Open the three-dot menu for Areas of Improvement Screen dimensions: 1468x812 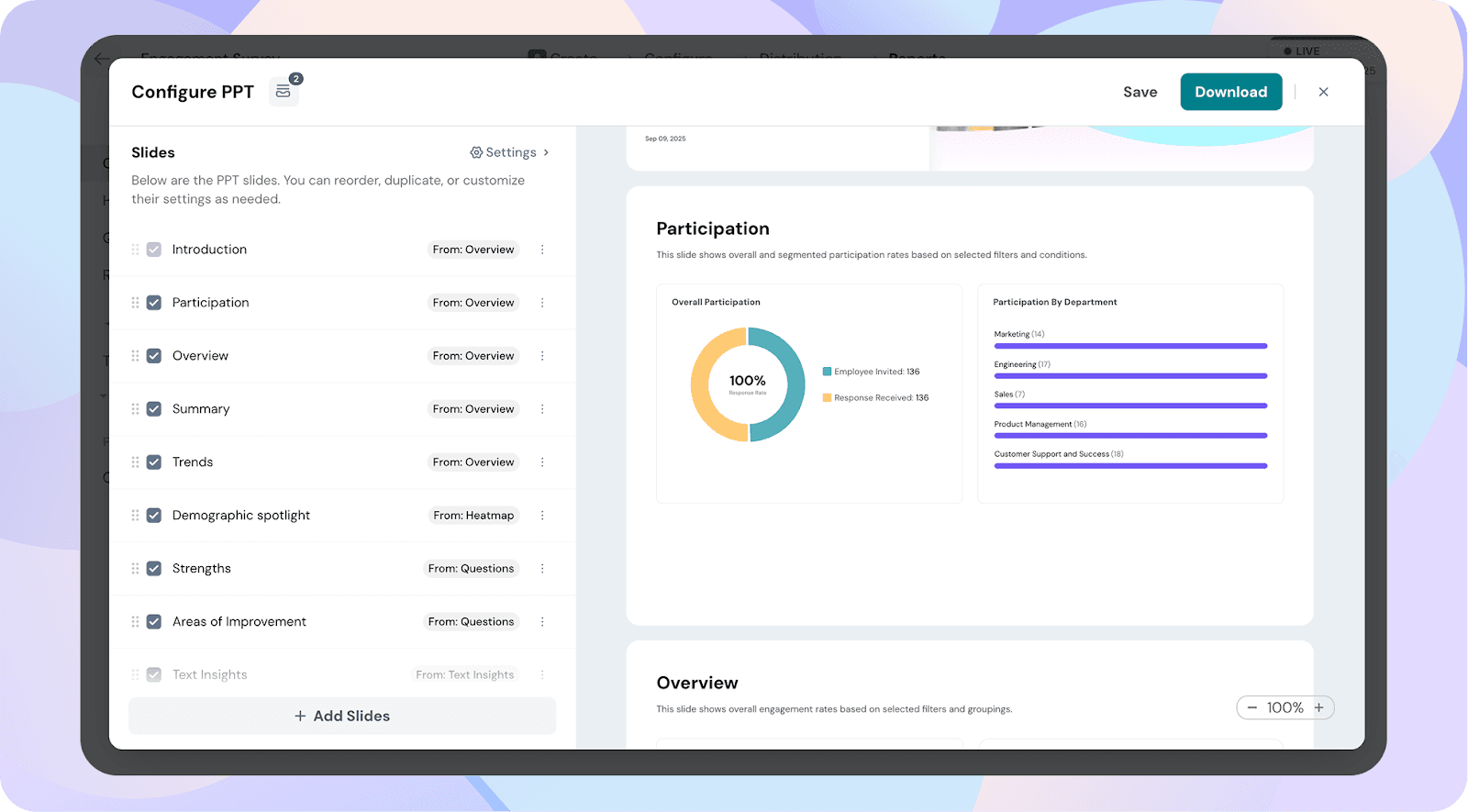[542, 622]
